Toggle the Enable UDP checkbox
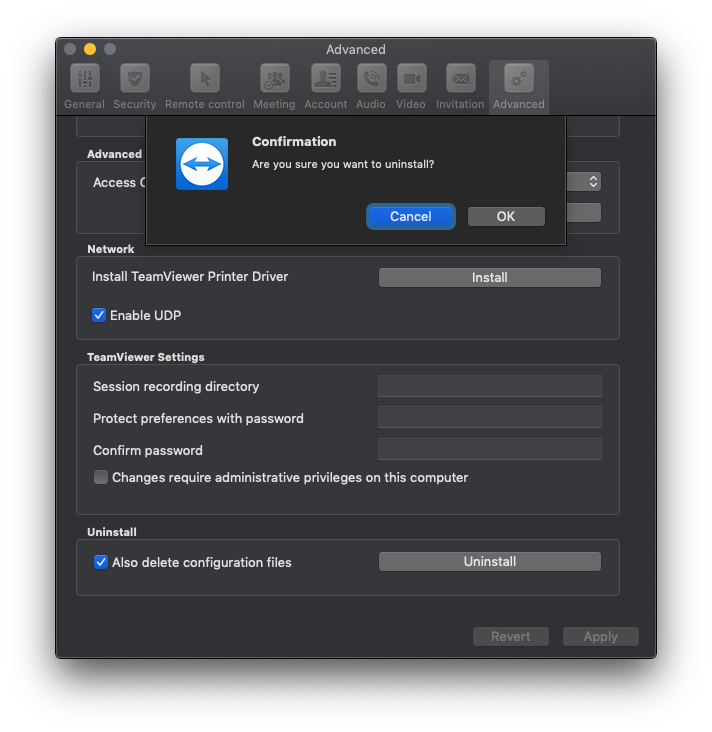 pos(99,315)
